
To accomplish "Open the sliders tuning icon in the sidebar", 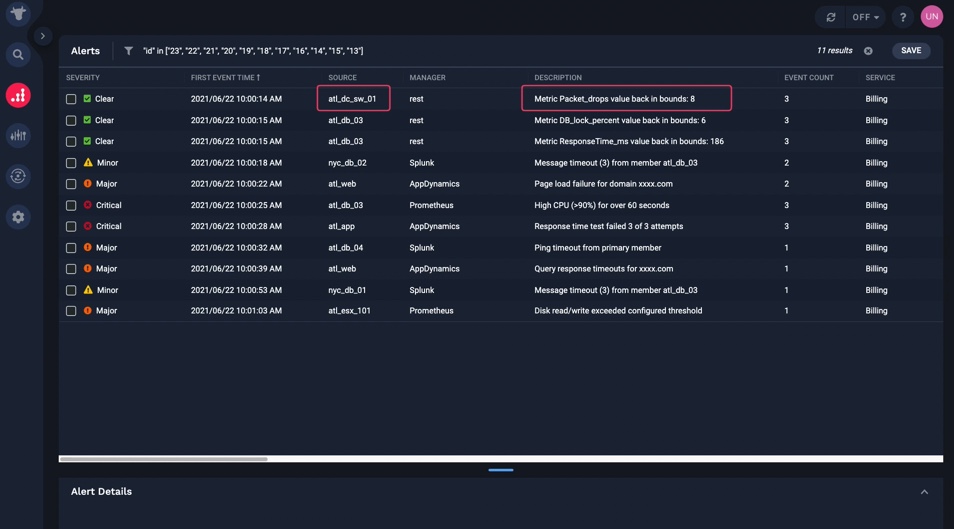I will click(18, 135).
